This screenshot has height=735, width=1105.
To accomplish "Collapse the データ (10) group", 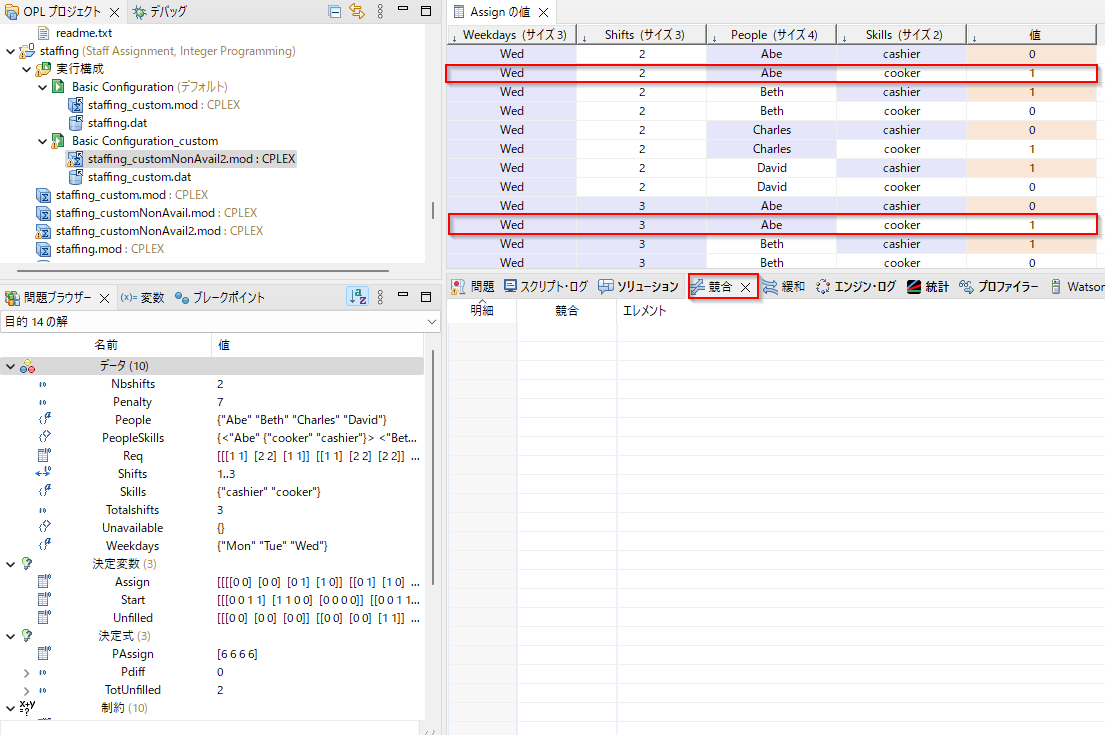I will coord(10,366).
